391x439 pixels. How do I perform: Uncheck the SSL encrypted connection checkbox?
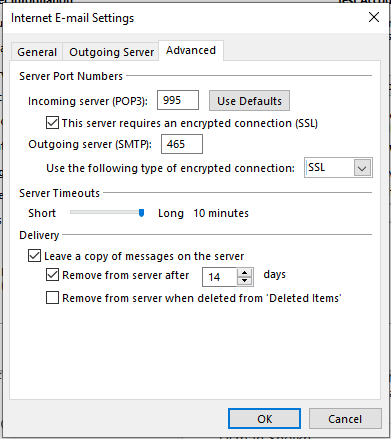click(x=52, y=123)
